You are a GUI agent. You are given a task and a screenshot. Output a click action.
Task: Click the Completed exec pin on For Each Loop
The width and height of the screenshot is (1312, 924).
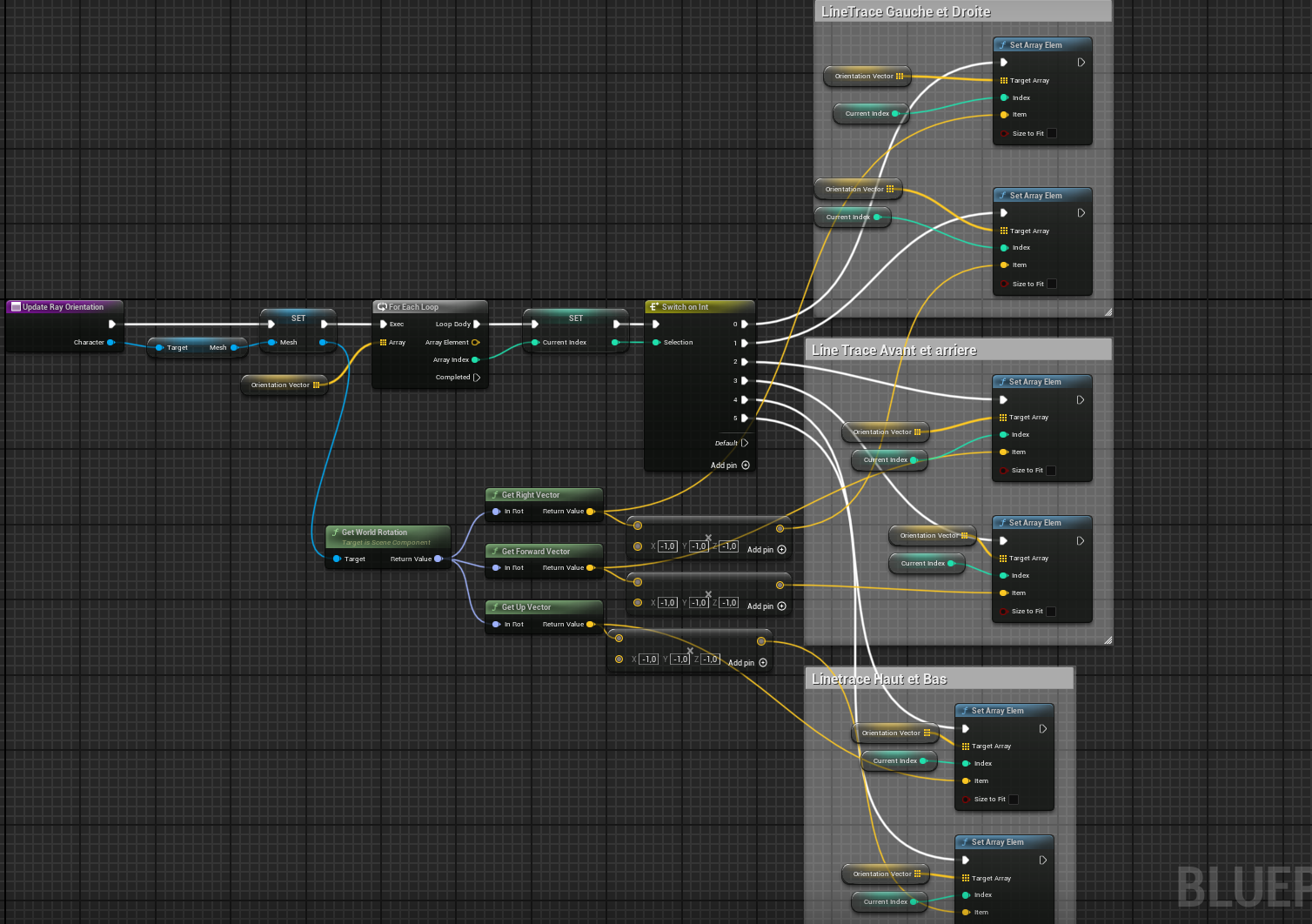tap(477, 378)
